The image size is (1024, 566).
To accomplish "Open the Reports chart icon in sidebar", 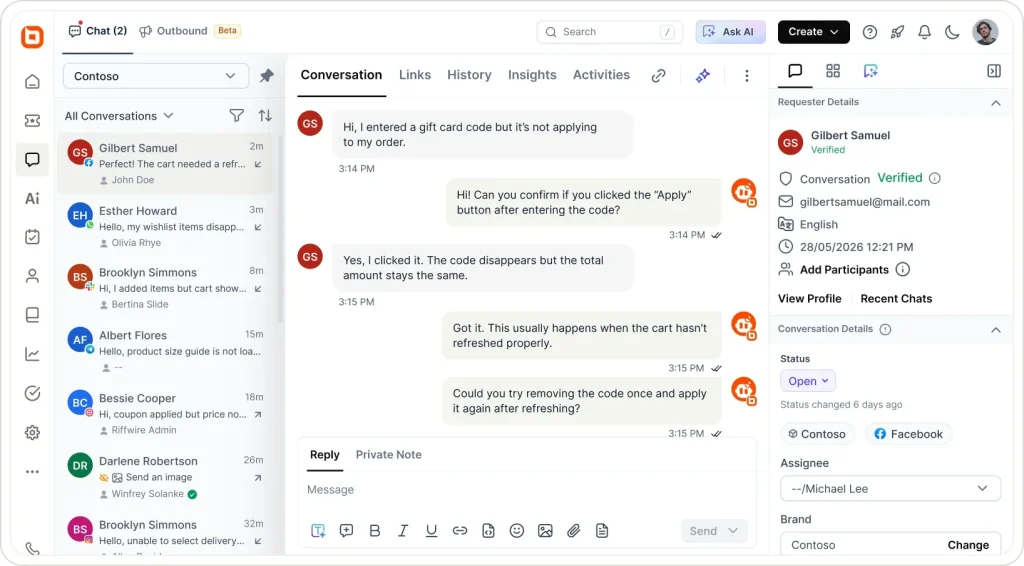I will (x=32, y=354).
